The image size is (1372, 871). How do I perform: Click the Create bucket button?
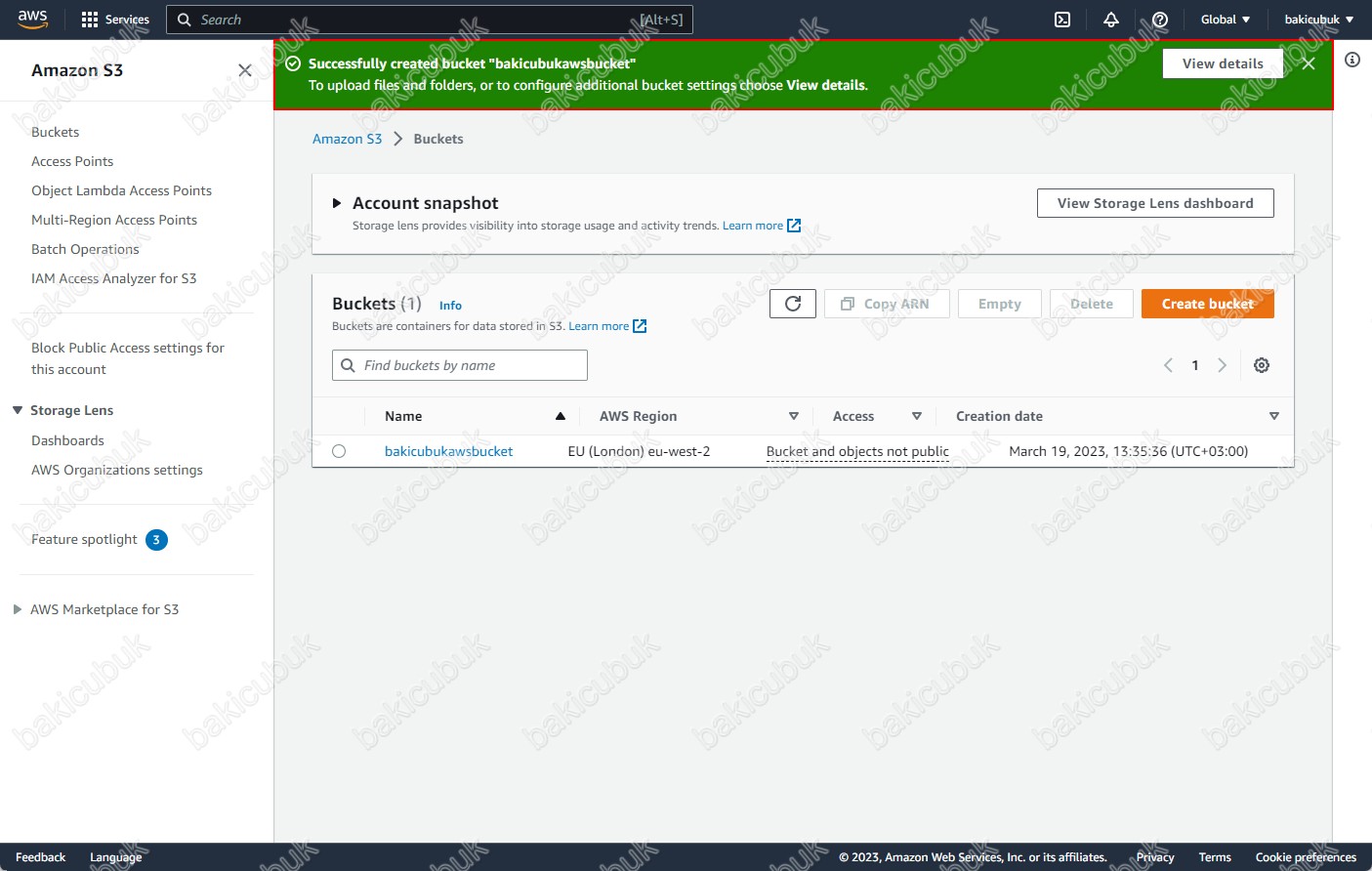[1208, 304]
